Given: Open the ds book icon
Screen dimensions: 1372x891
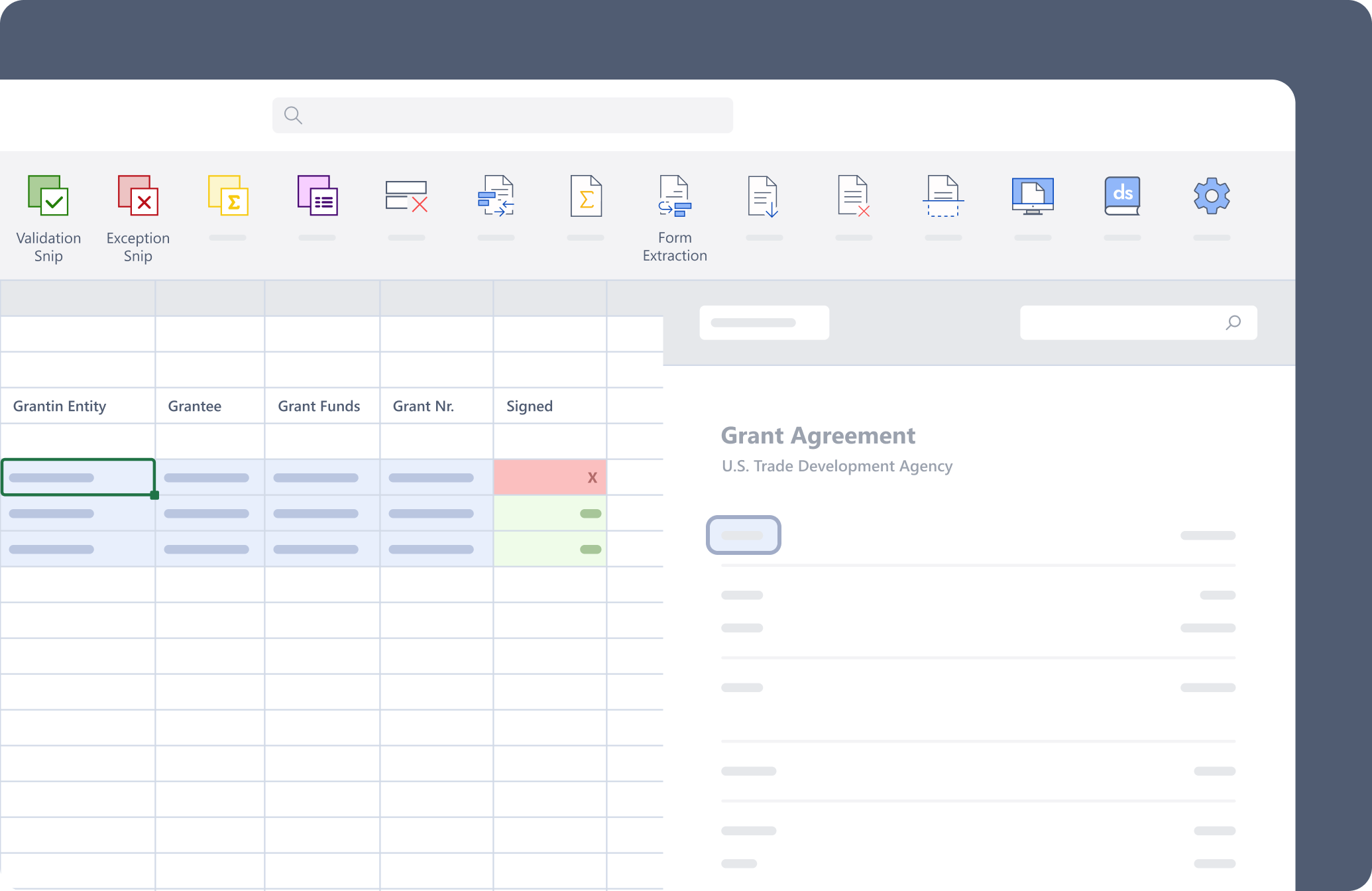Looking at the screenshot, I should point(1122,196).
